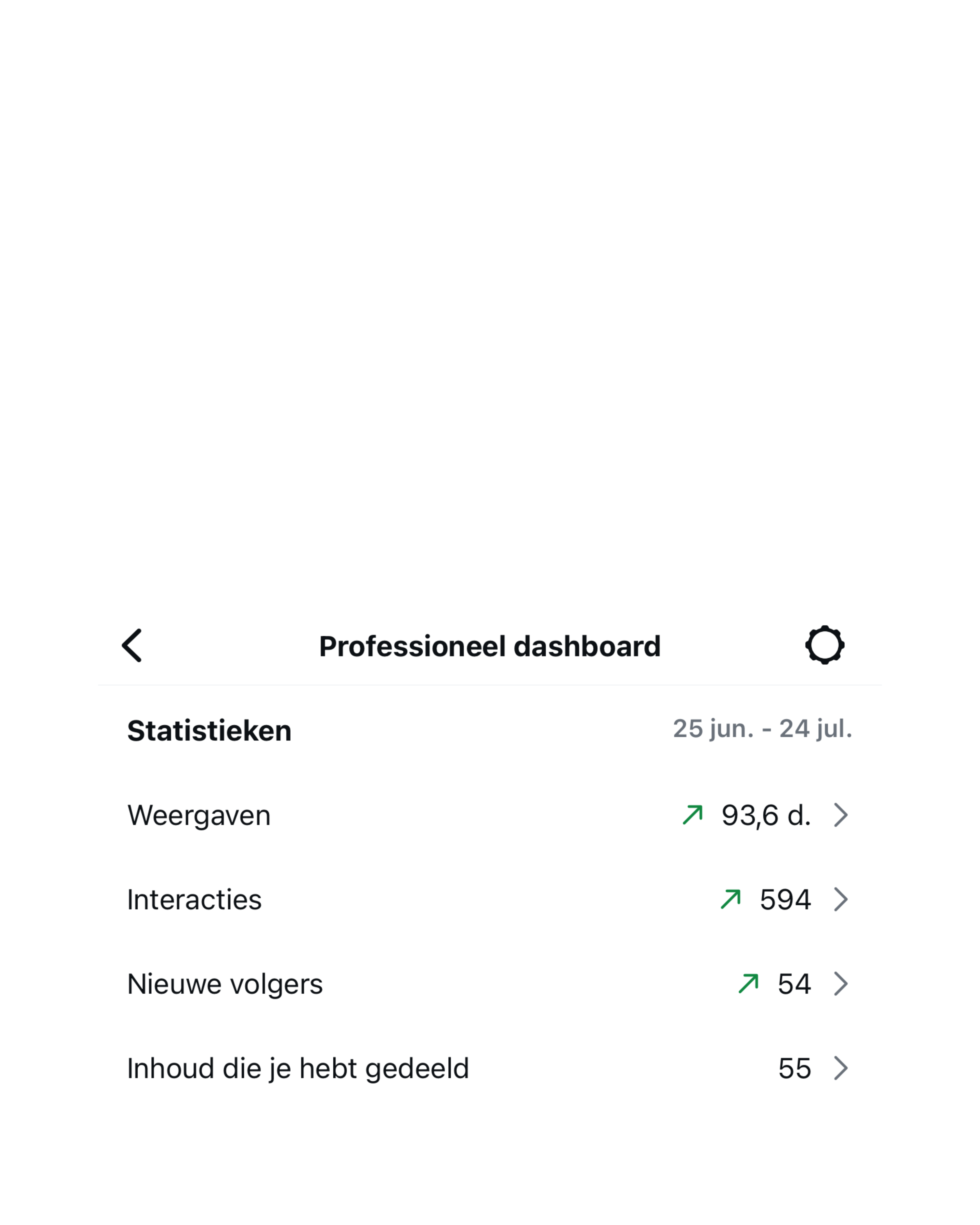Screen dimensions: 980x1225
Task: Click the green trend arrow beside Interacties
Action: [731, 900]
